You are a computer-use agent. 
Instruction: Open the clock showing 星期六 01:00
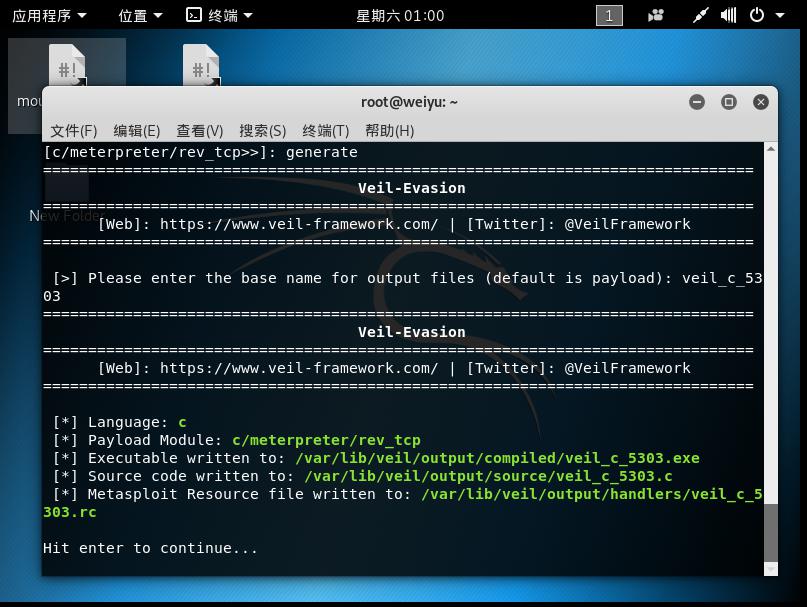click(x=400, y=16)
